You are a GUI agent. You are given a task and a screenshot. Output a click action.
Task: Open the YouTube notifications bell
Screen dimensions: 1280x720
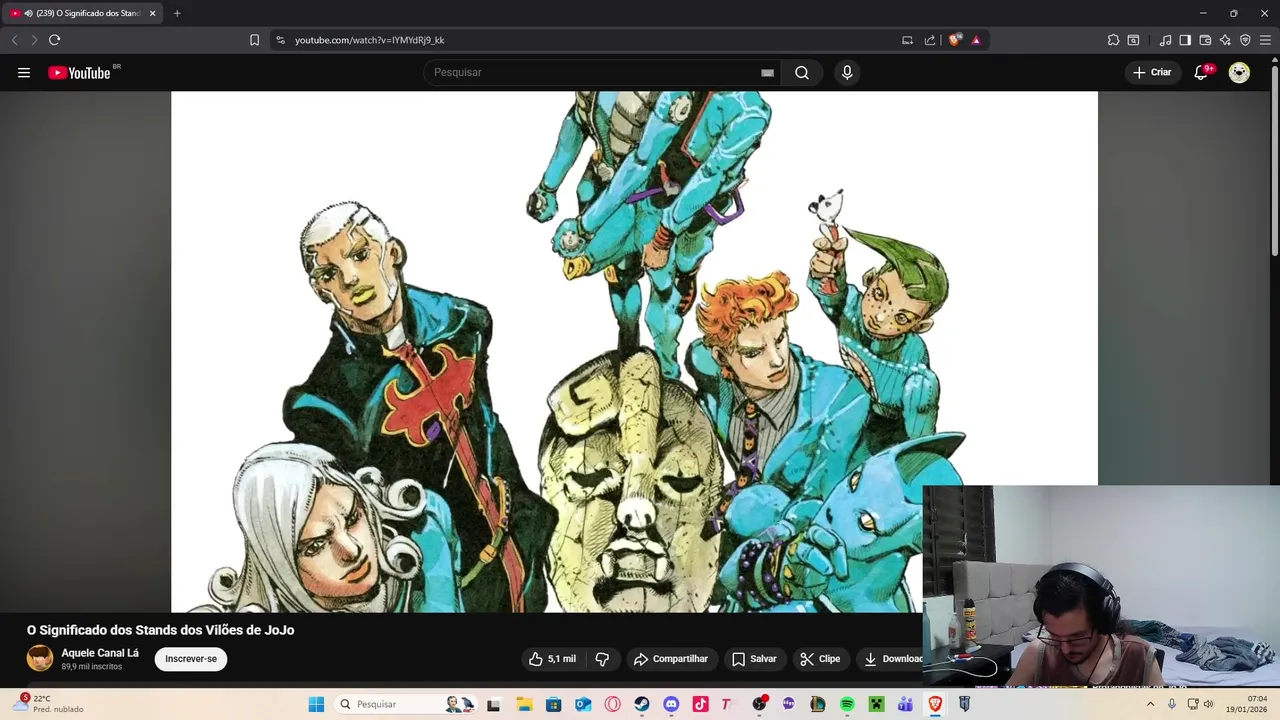pos(1202,72)
